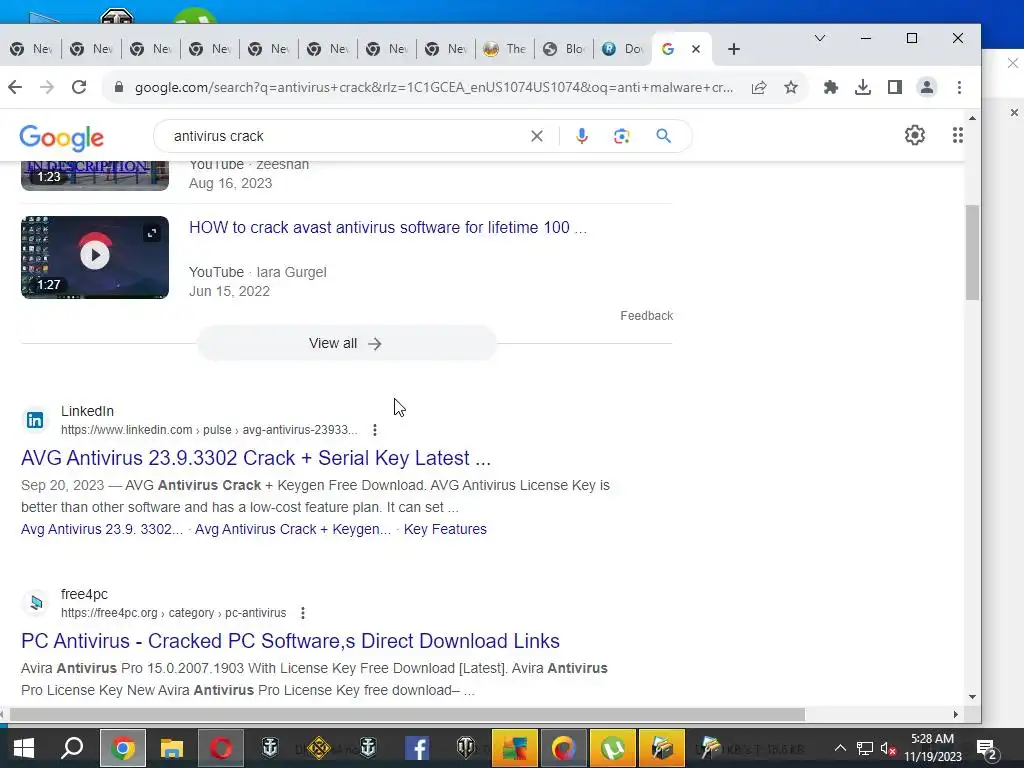Open the Chrome three-dot menu

pos(959,88)
